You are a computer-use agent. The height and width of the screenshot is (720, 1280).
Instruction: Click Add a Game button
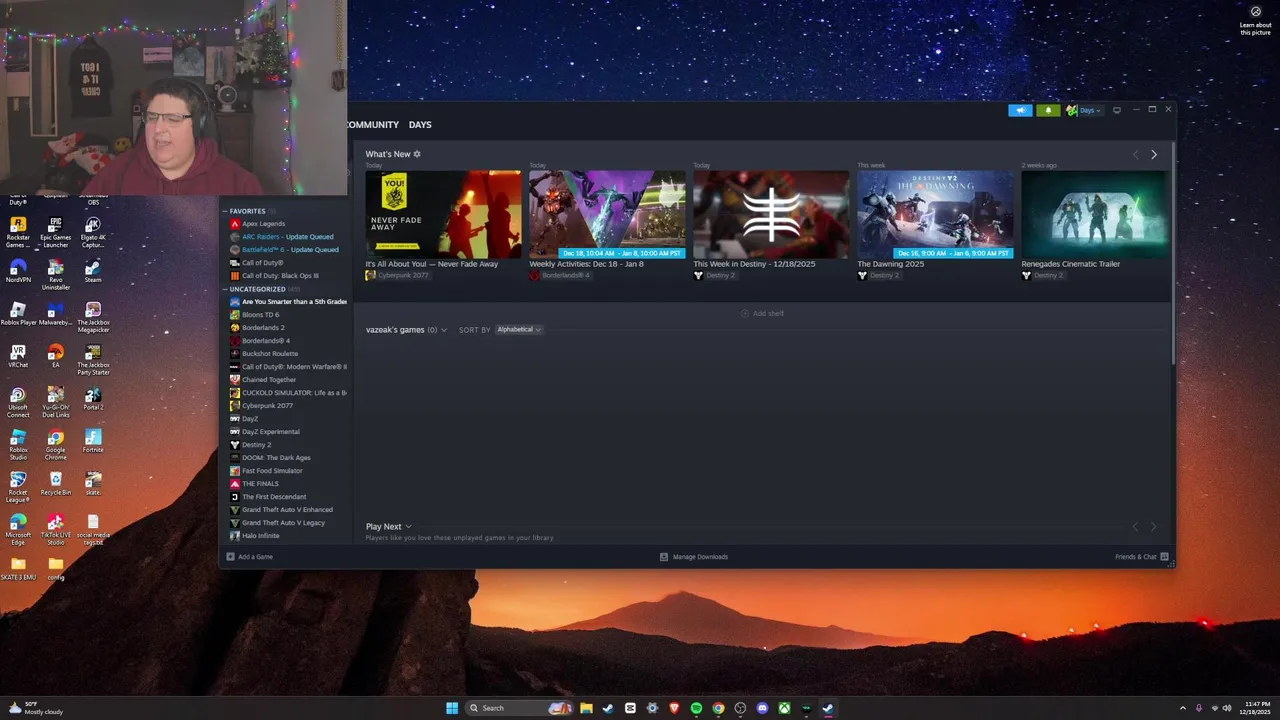pyautogui.click(x=250, y=557)
